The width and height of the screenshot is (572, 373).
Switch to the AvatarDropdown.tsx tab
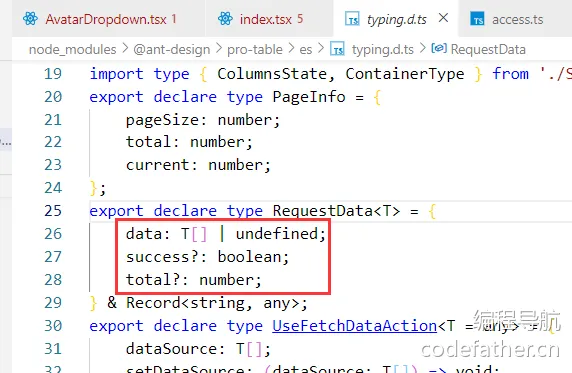point(109,19)
